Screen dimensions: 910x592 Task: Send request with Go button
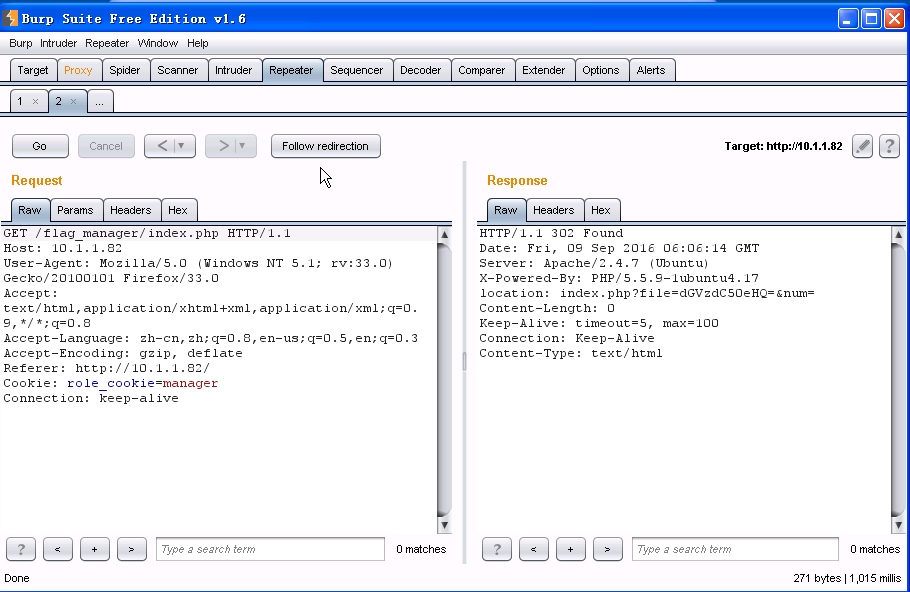[40, 146]
